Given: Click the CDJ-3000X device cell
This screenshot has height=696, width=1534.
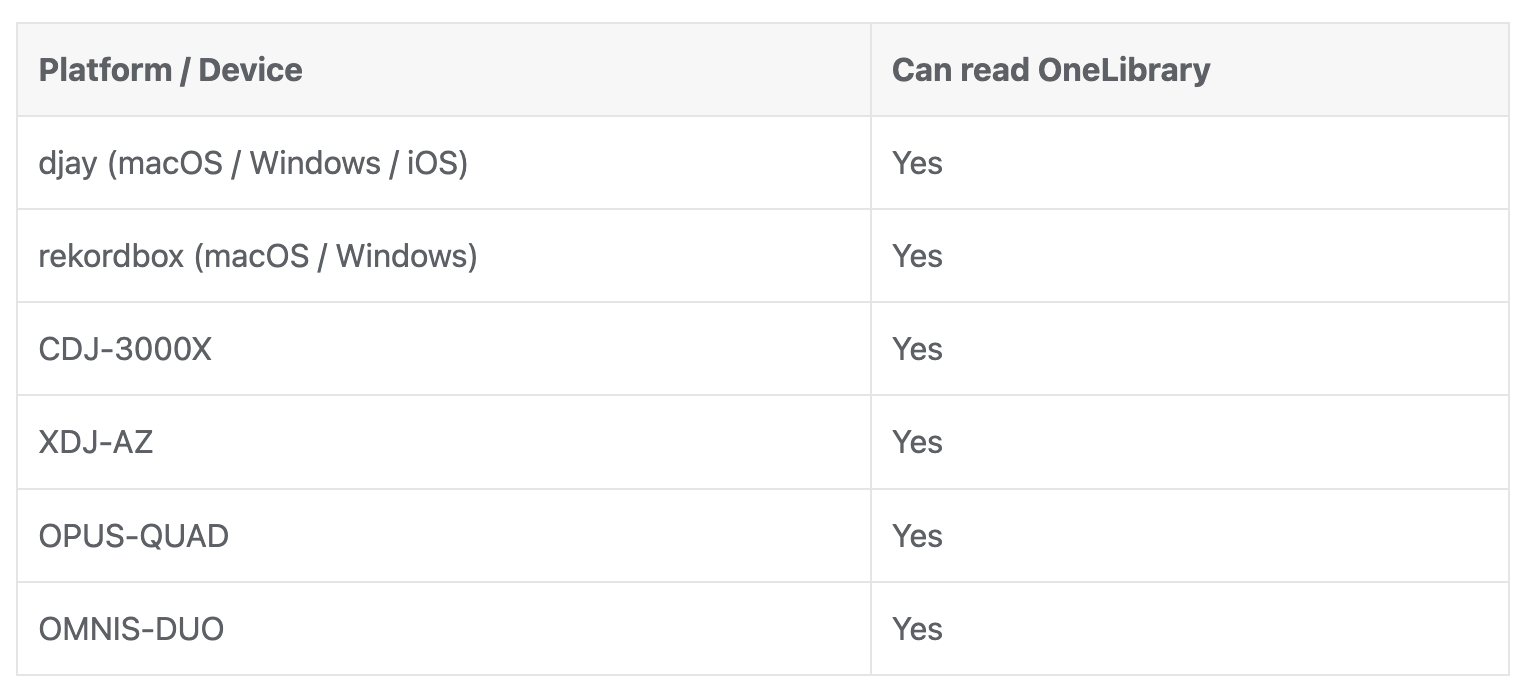Looking at the screenshot, I should pyautogui.click(x=125, y=349).
